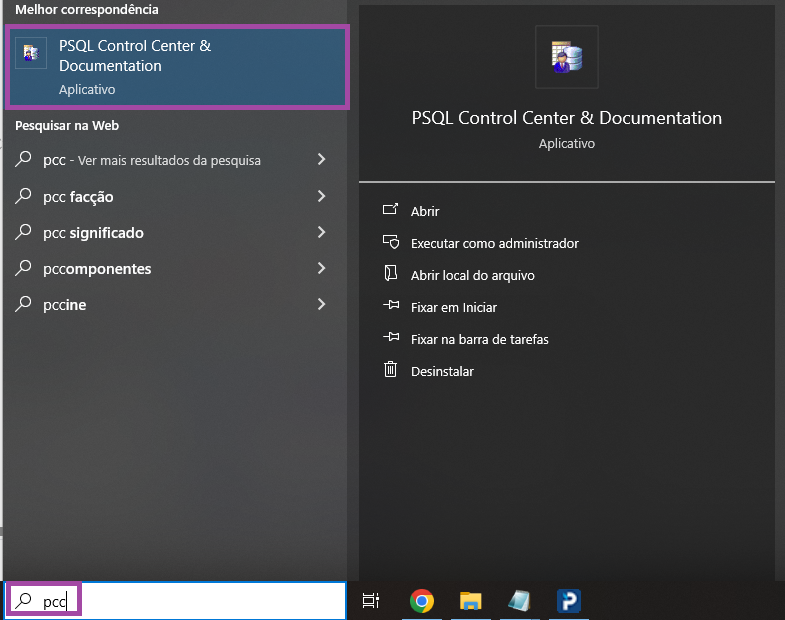Click the shield icon beside Executar como administrador
Image resolution: width=785 pixels, height=620 pixels.
[x=391, y=242]
